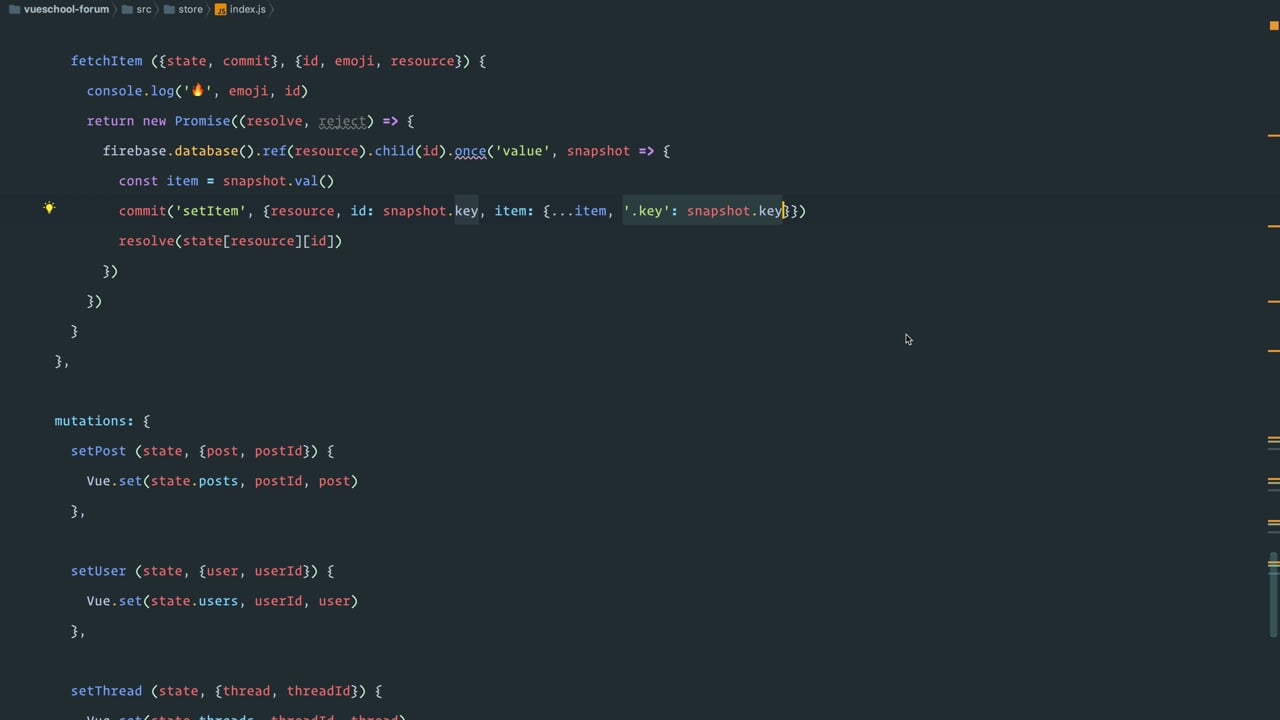Click firebase identifier in database call

[135, 151]
